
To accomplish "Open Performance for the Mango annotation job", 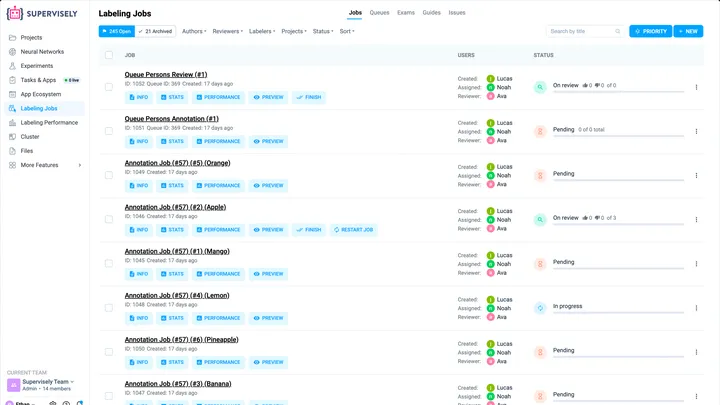I will (219, 274).
